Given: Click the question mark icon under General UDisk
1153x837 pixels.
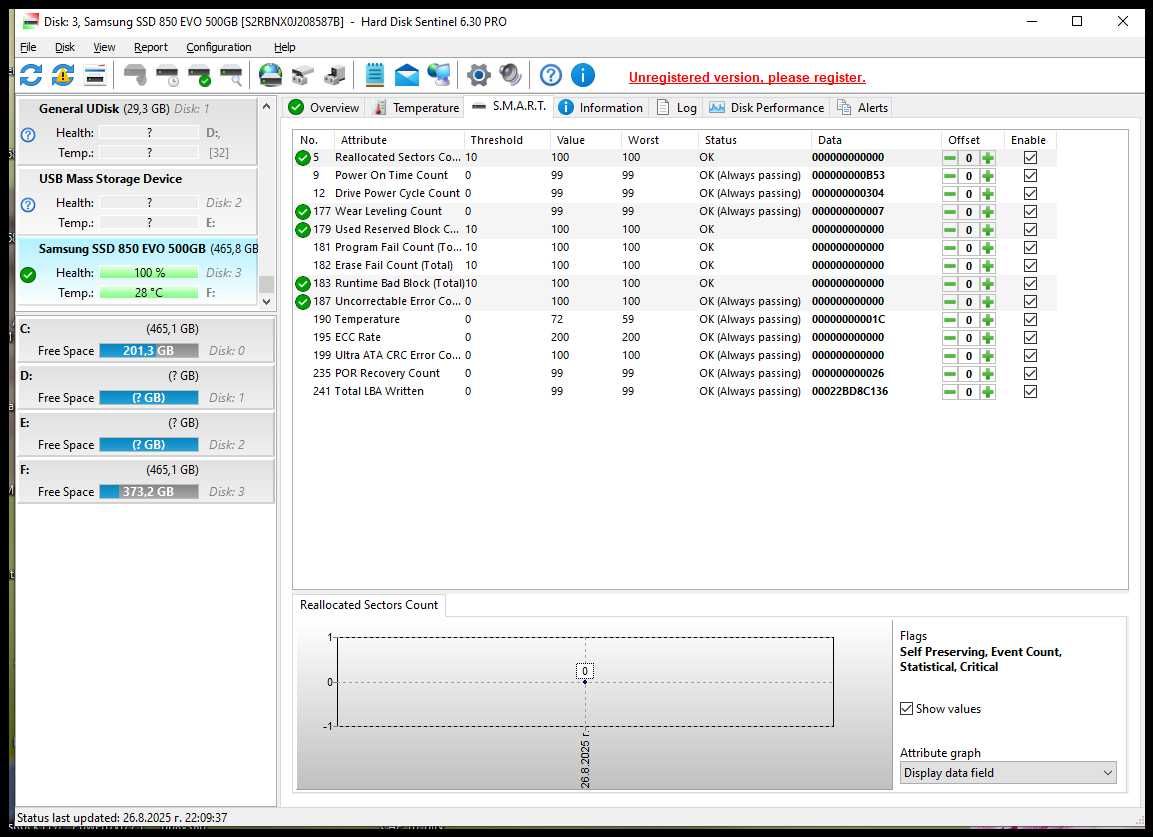Looking at the screenshot, I should click(28, 135).
